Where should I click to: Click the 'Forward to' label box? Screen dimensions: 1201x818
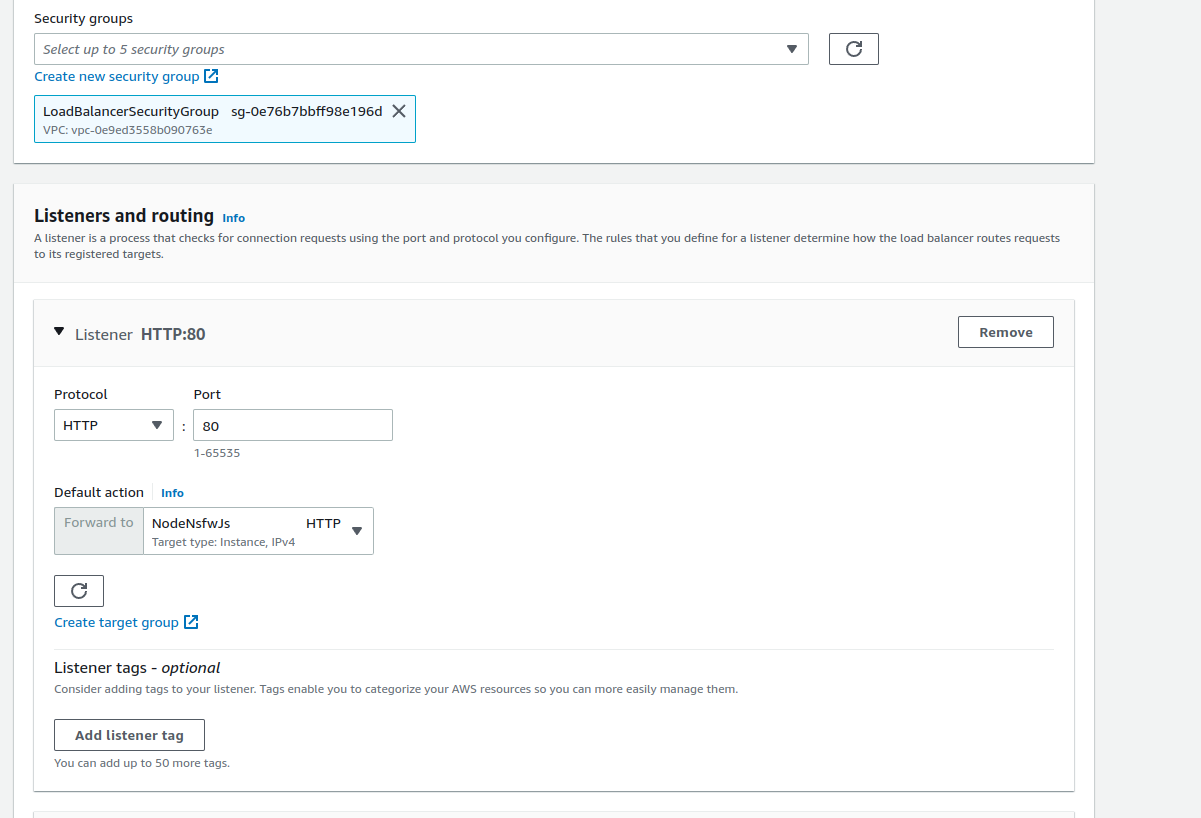(99, 531)
